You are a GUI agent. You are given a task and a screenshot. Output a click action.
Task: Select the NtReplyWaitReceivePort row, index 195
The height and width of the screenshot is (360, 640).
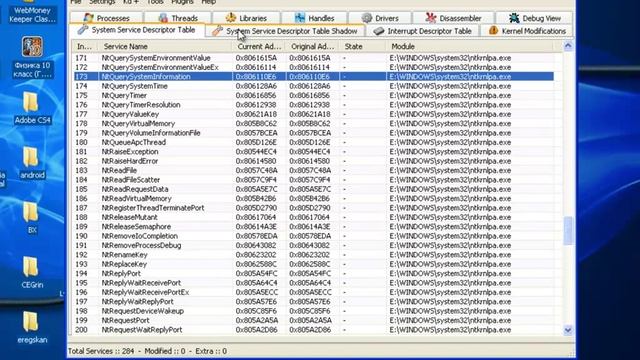(313, 283)
